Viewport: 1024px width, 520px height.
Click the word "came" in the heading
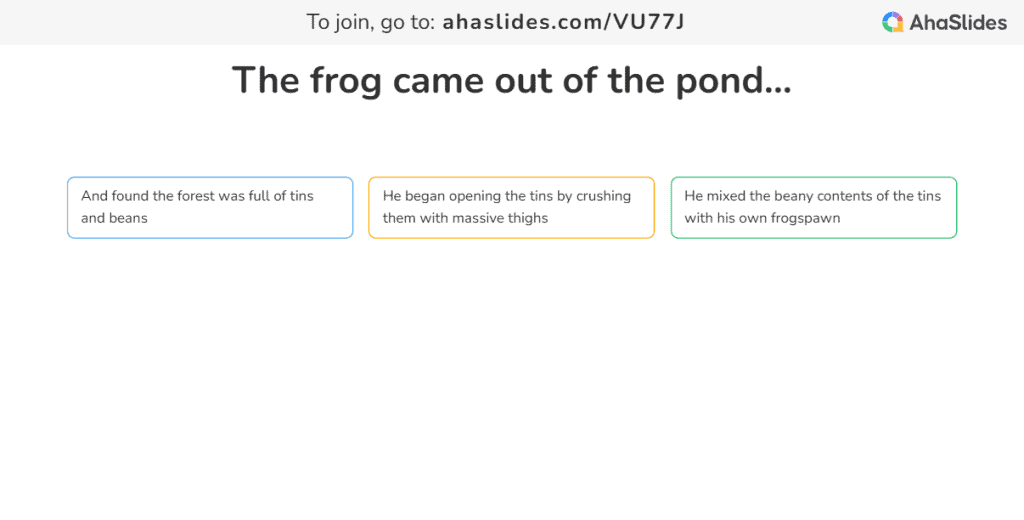tap(438, 82)
